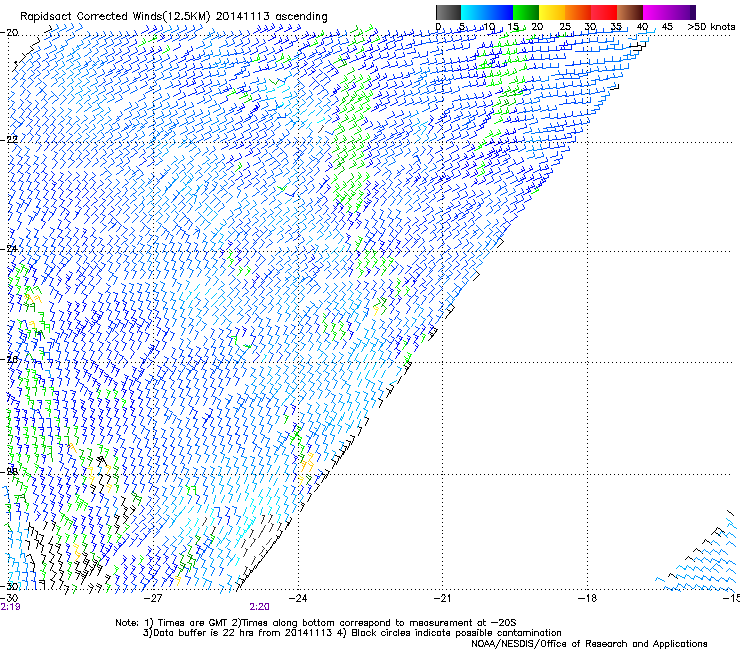The image size is (740, 650).
Task: Click the magenta 40-45 knots legend color
Action: pyautogui.click(x=656, y=12)
